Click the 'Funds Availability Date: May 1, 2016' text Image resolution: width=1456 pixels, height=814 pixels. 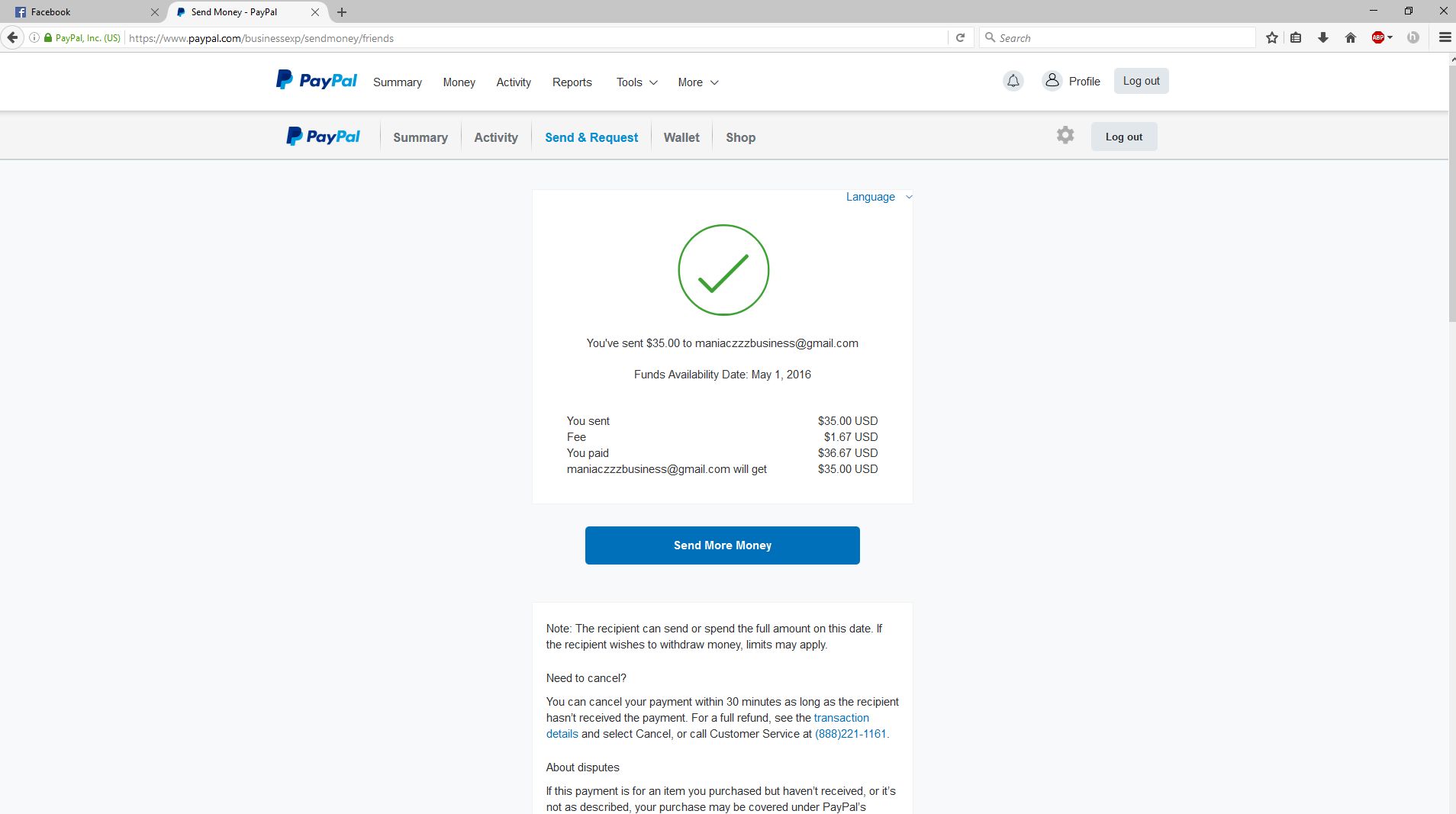tap(722, 375)
